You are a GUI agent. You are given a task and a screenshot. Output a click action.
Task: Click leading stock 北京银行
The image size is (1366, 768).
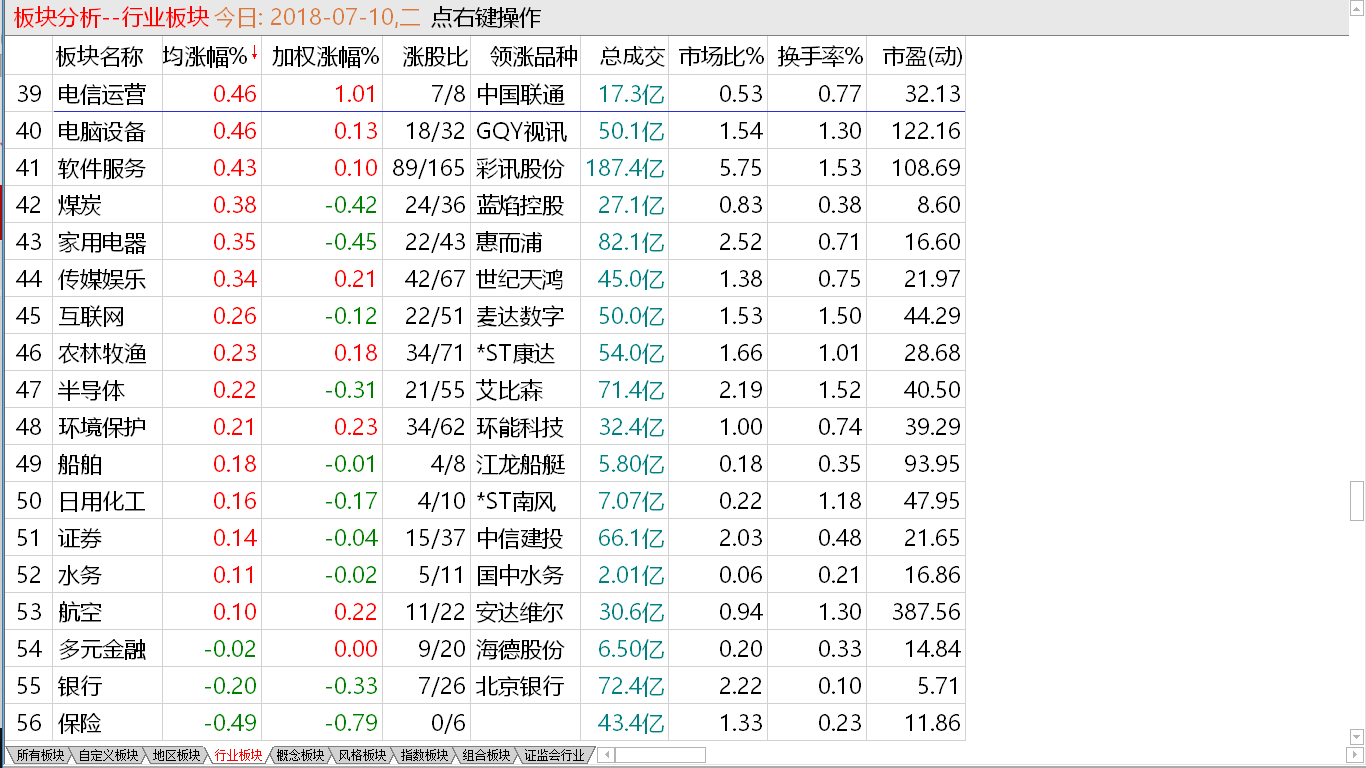[x=520, y=686]
